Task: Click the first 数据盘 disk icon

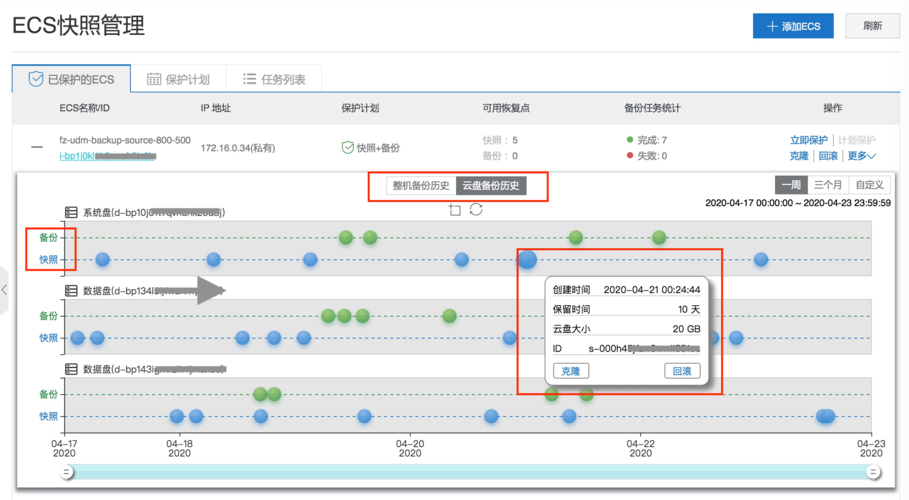Action: pyautogui.click(x=71, y=291)
